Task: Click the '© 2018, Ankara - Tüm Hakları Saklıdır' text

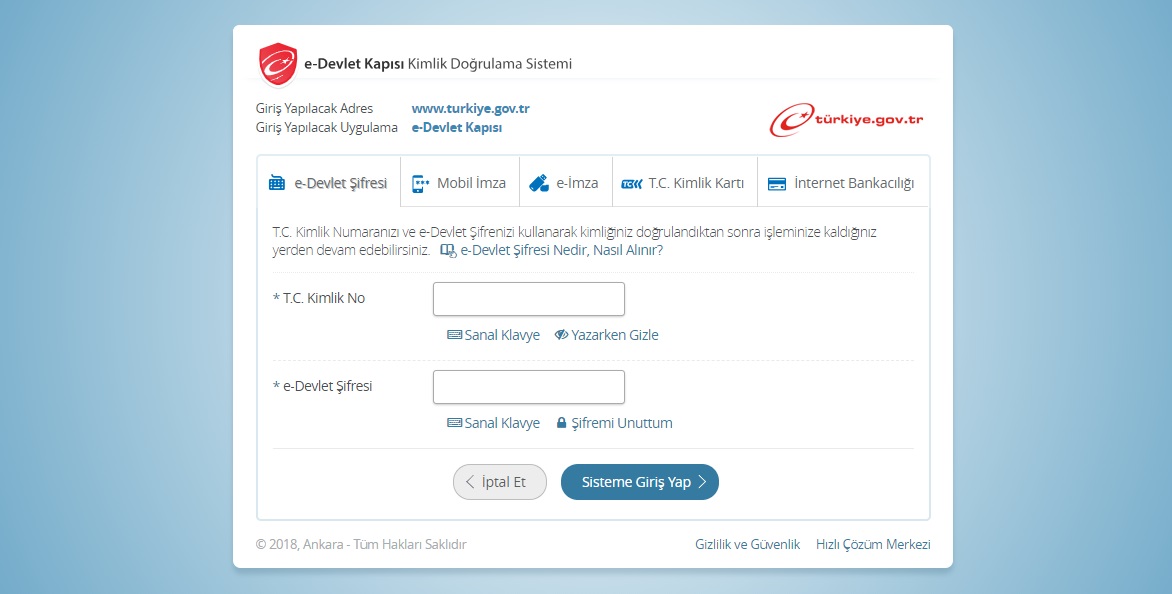Action: [x=361, y=545]
